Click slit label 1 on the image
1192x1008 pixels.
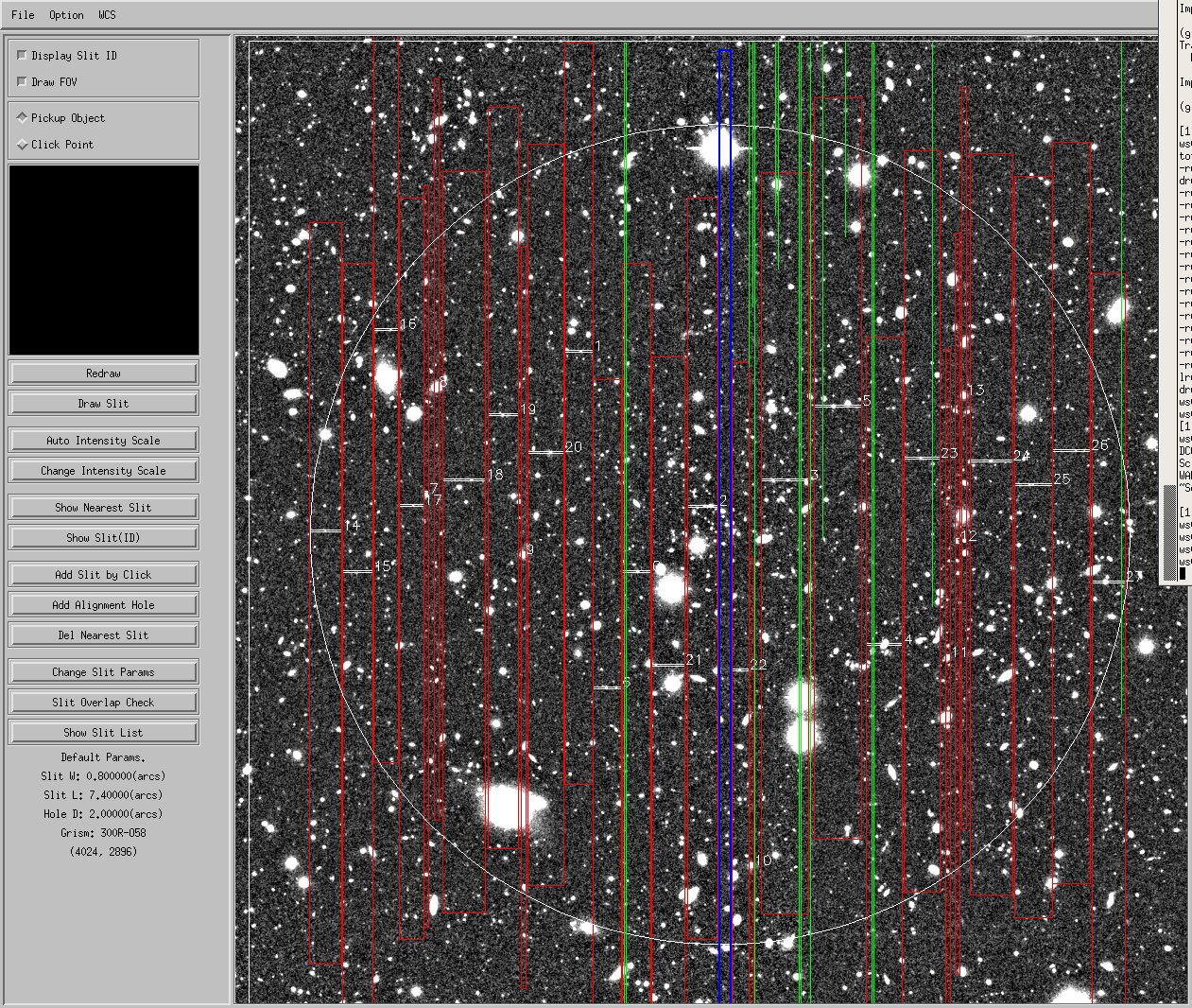point(597,347)
